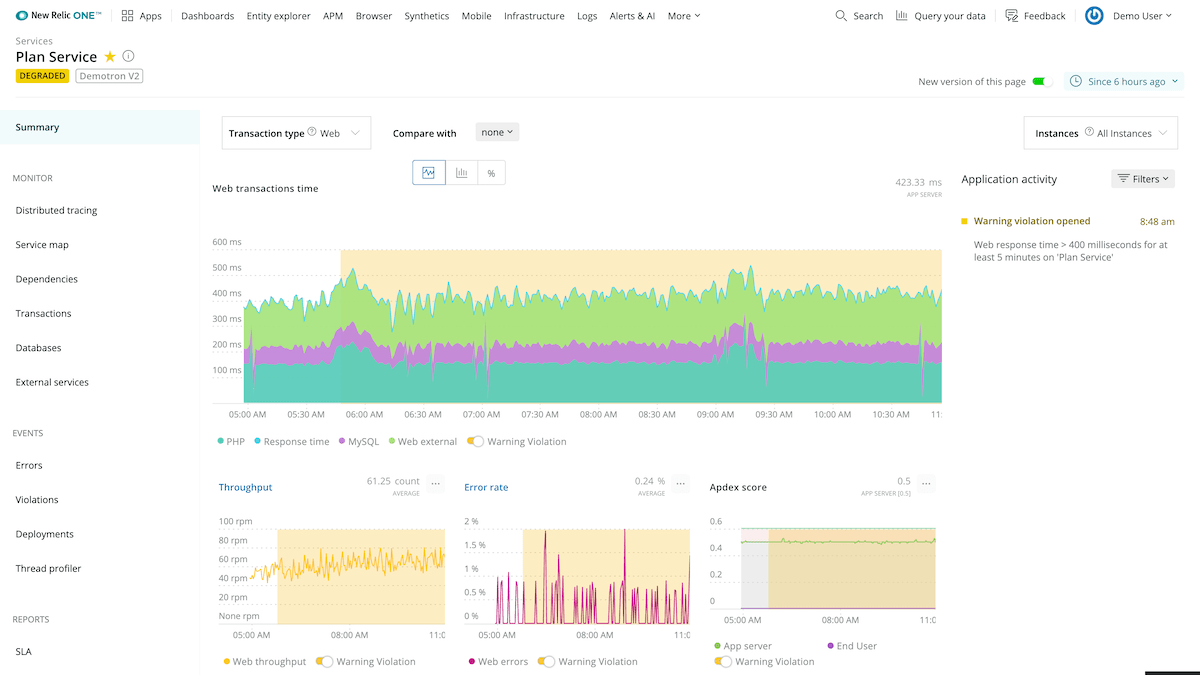The width and height of the screenshot is (1200, 675).
Task: Open the Apps grid icon
Action: point(127,16)
